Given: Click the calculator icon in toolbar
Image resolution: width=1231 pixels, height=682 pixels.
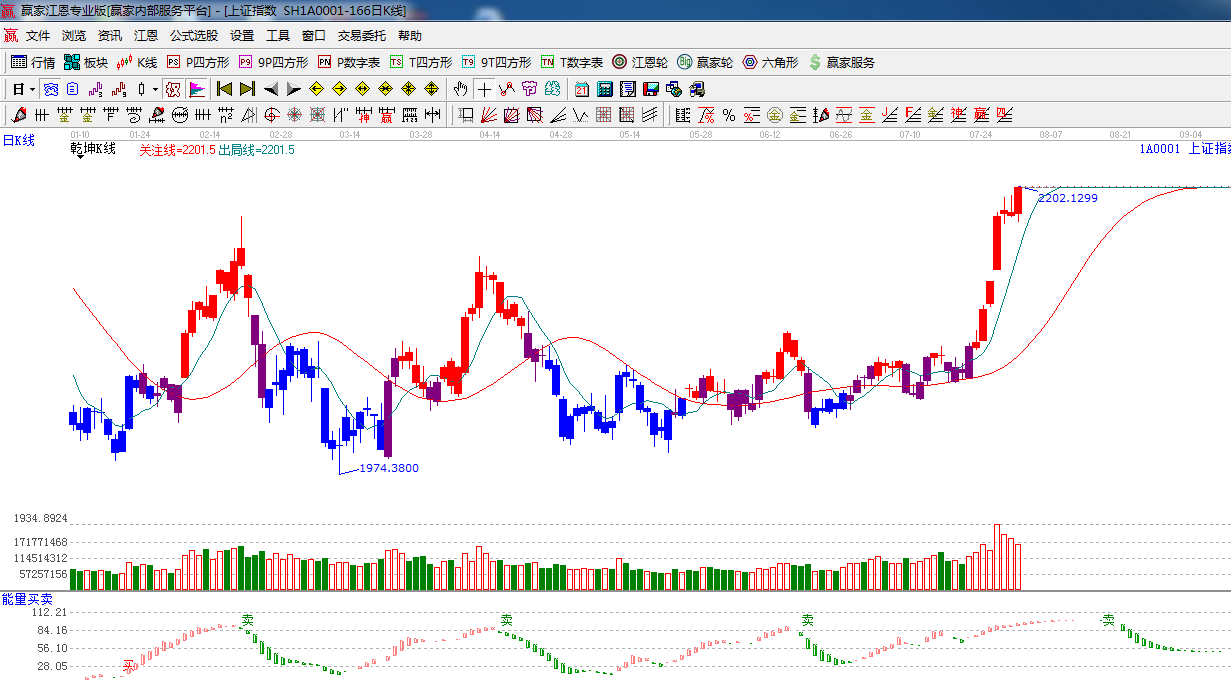Looking at the screenshot, I should (604, 89).
